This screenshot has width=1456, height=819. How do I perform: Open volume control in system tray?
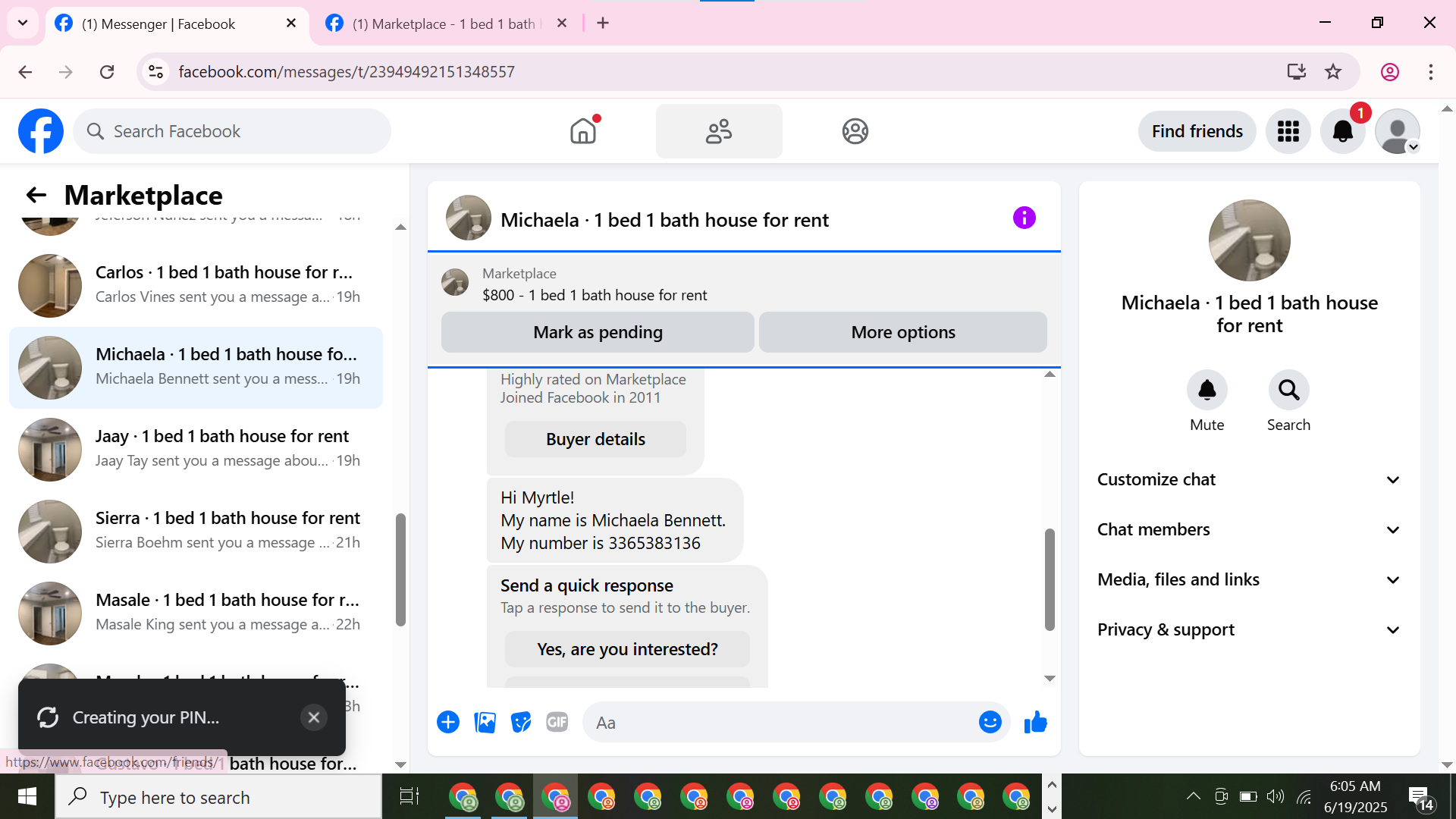click(1276, 796)
